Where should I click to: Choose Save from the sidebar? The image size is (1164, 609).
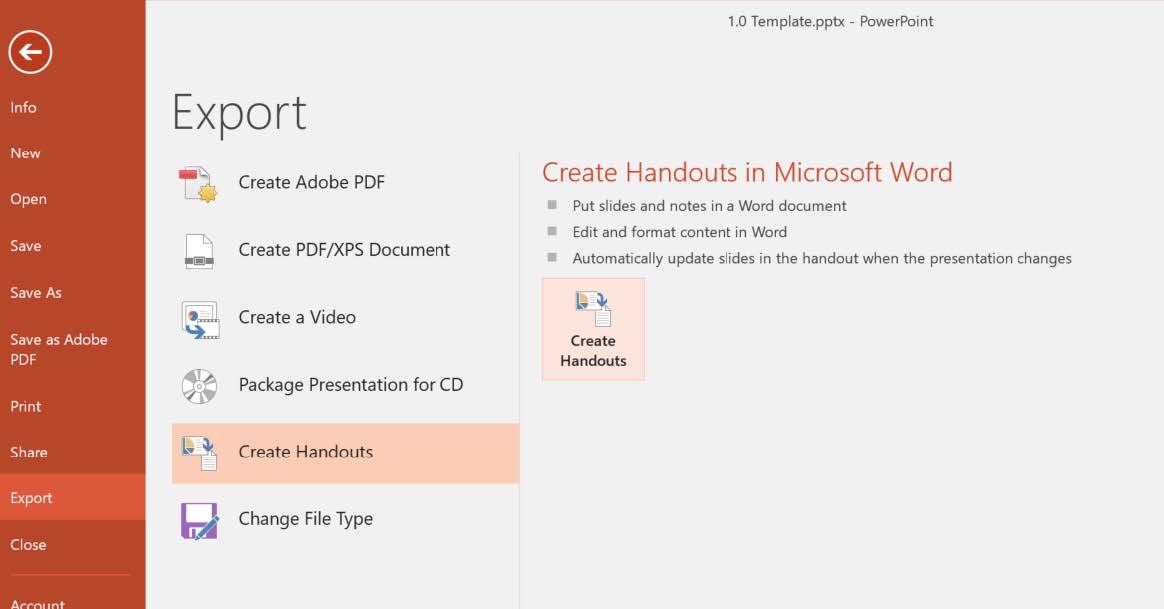[26, 246]
